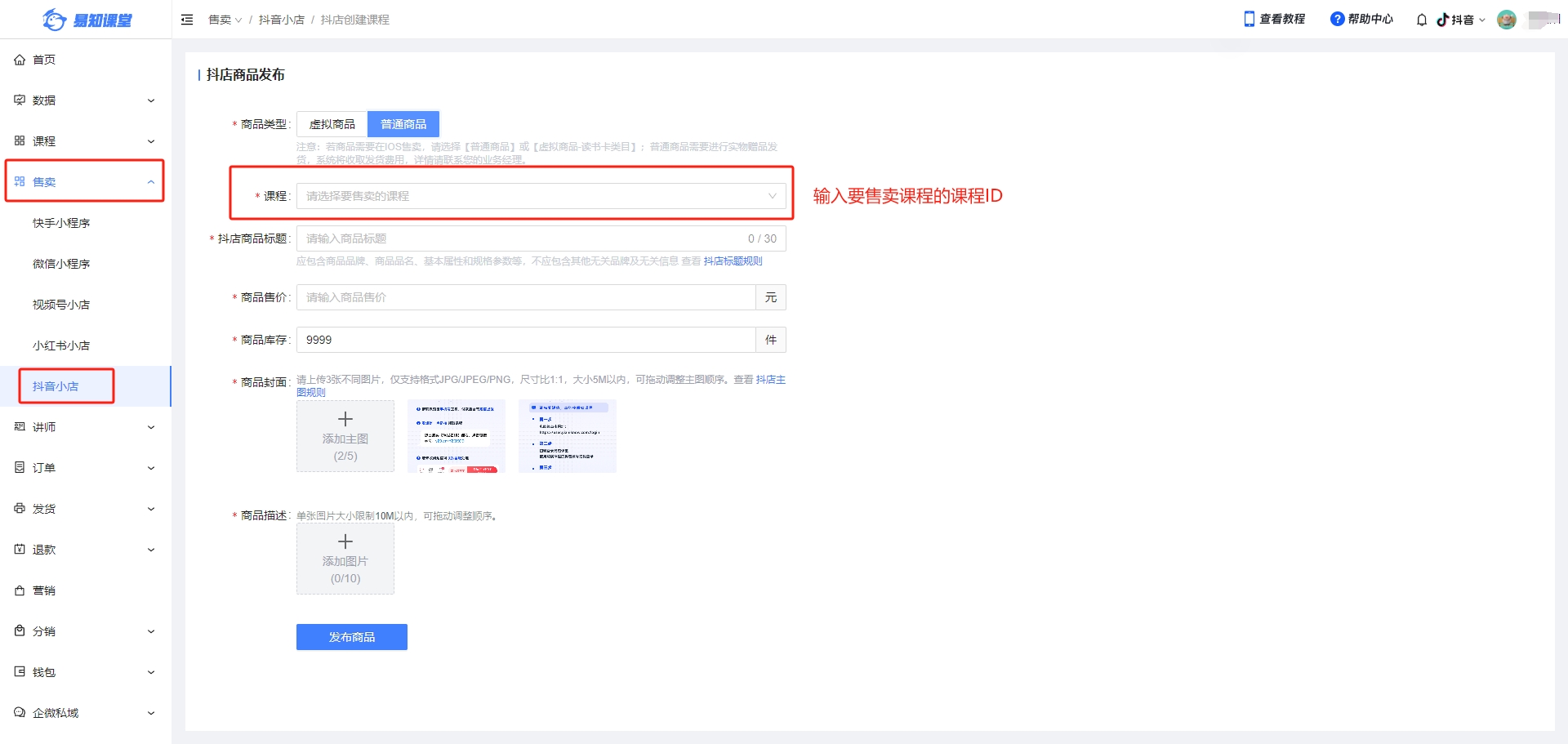
Task: Toggle the sidebar collapse icon
Action: tap(187, 20)
